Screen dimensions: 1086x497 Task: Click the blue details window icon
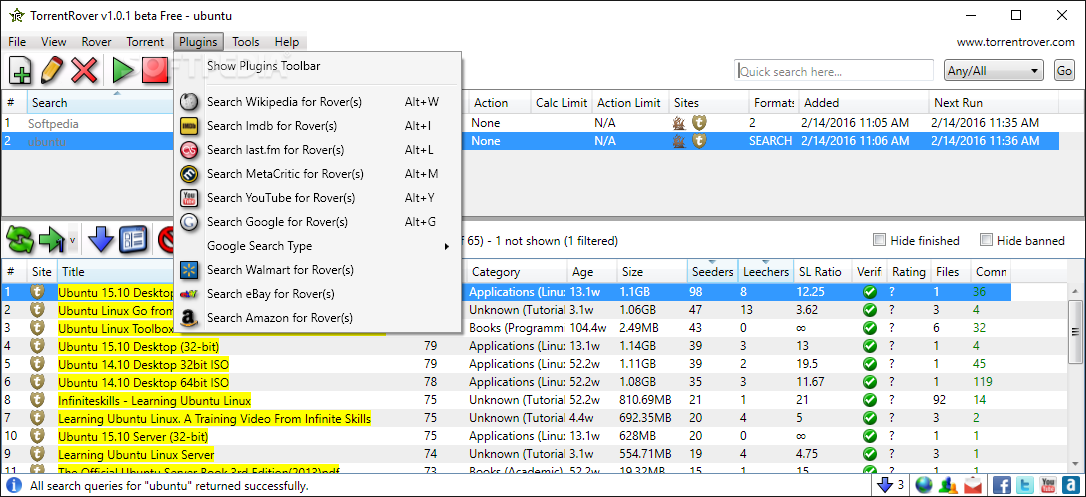132,240
